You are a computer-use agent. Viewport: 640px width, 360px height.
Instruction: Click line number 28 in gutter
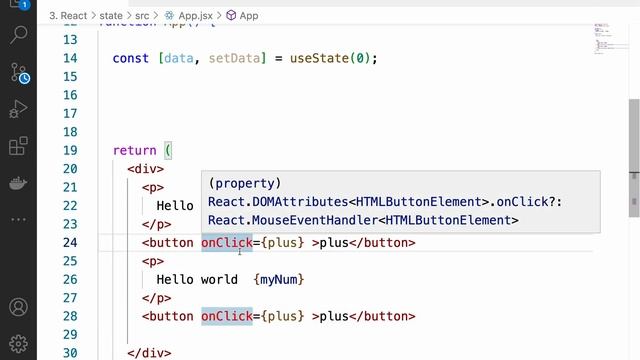tap(70, 316)
